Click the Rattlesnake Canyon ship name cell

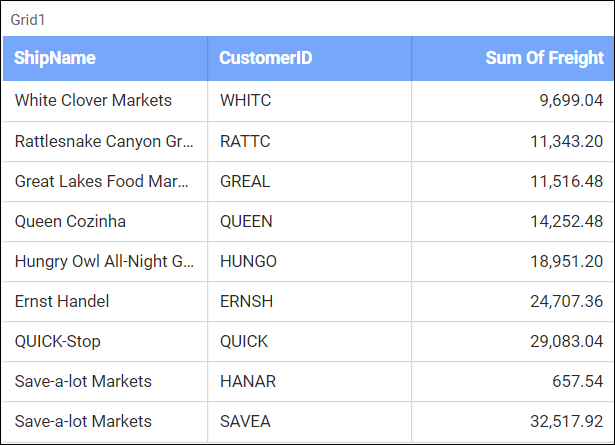click(x=104, y=141)
